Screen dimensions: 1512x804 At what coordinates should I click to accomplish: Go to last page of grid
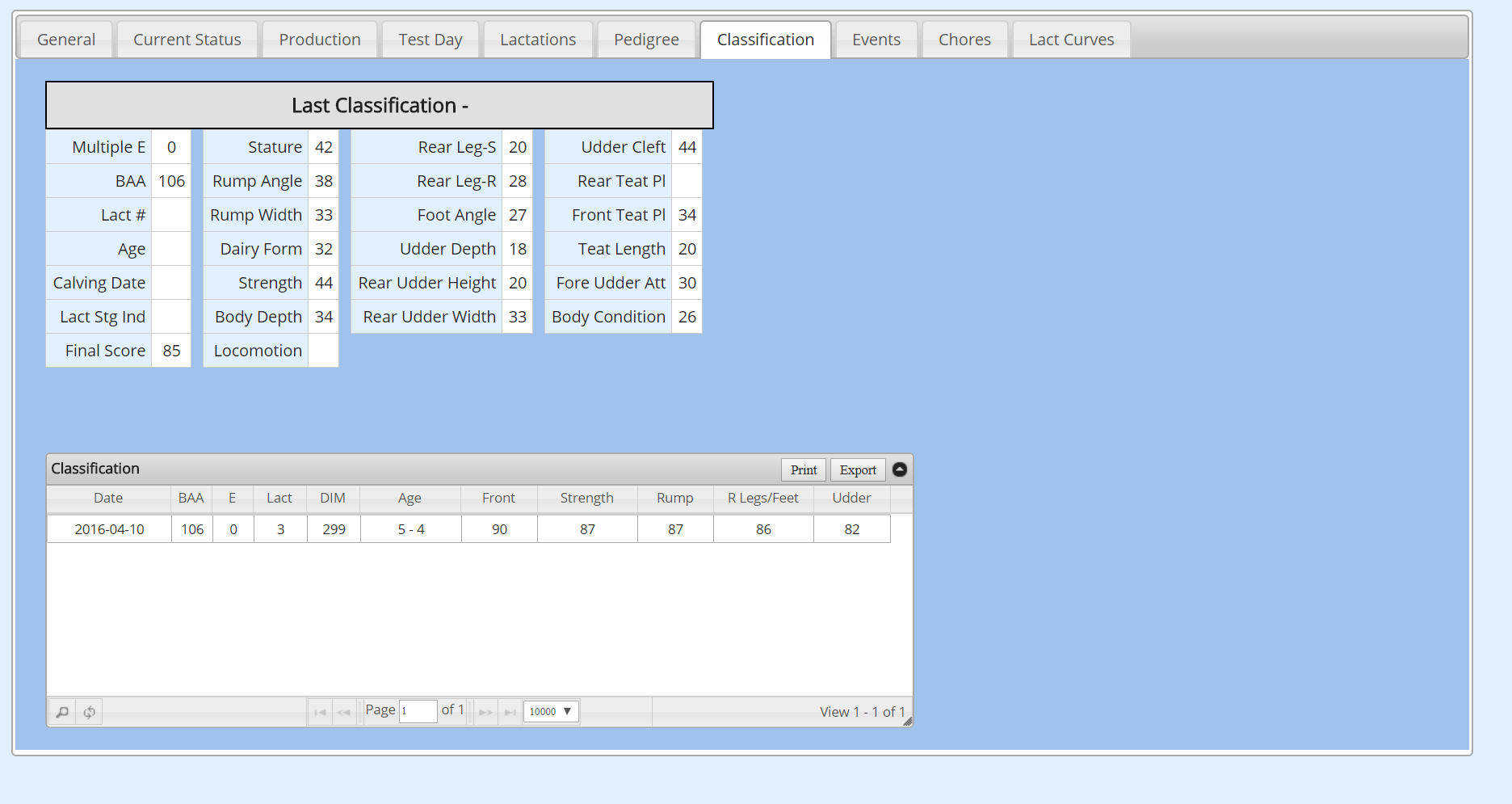[x=510, y=712]
